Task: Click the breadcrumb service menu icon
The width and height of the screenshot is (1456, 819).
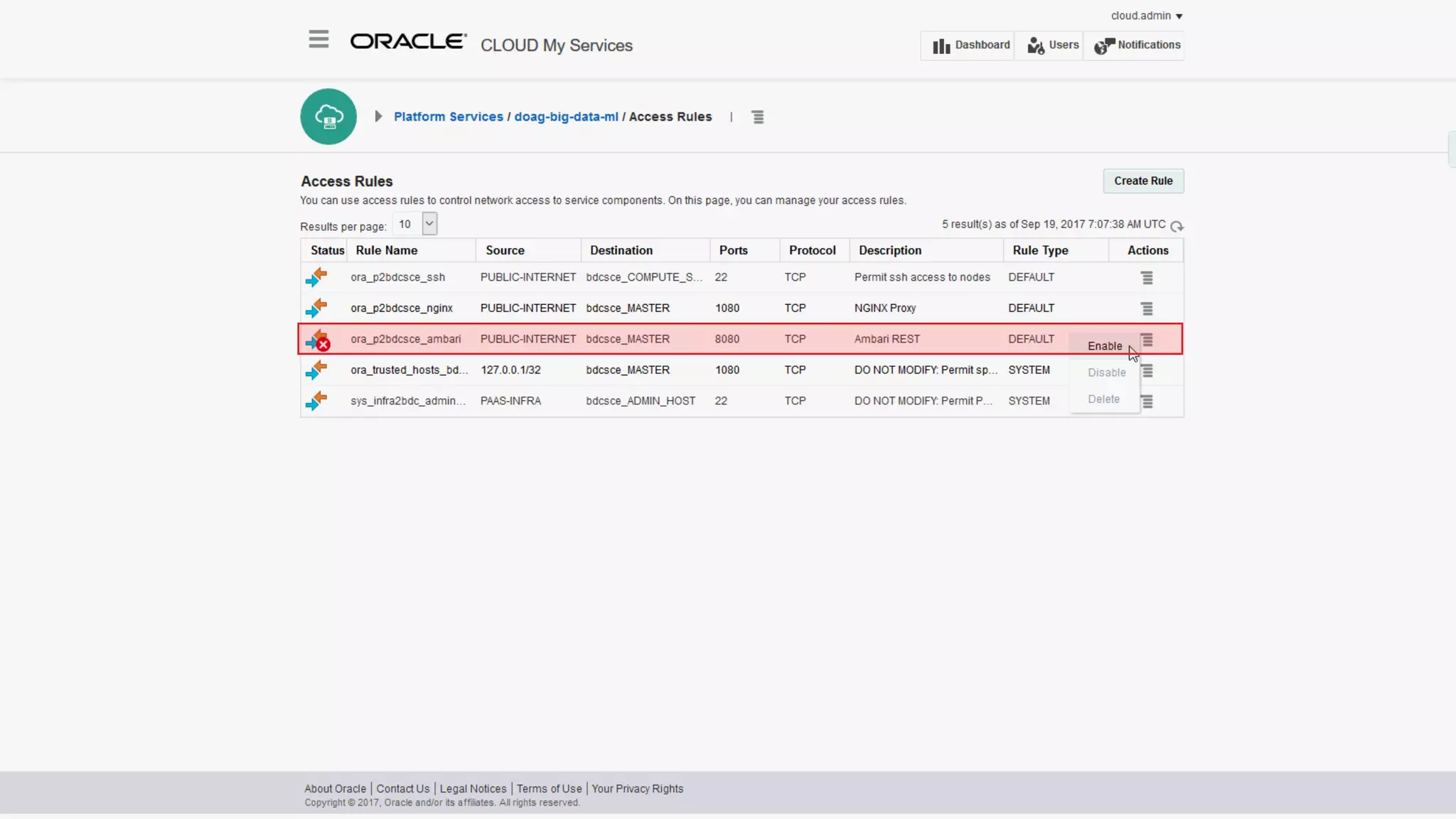Action: (758, 117)
